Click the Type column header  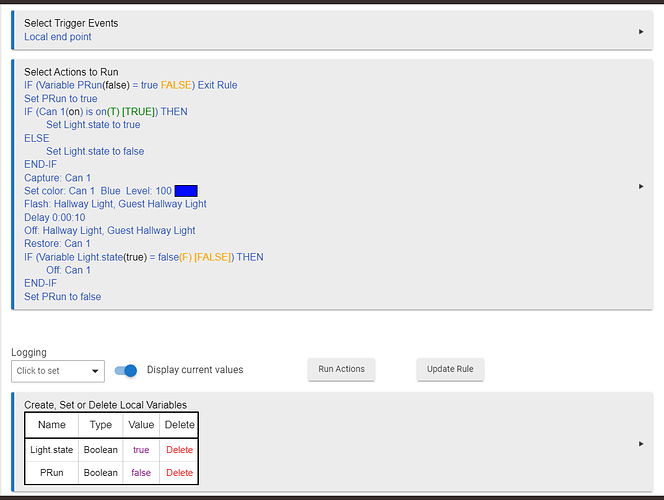pos(101,425)
